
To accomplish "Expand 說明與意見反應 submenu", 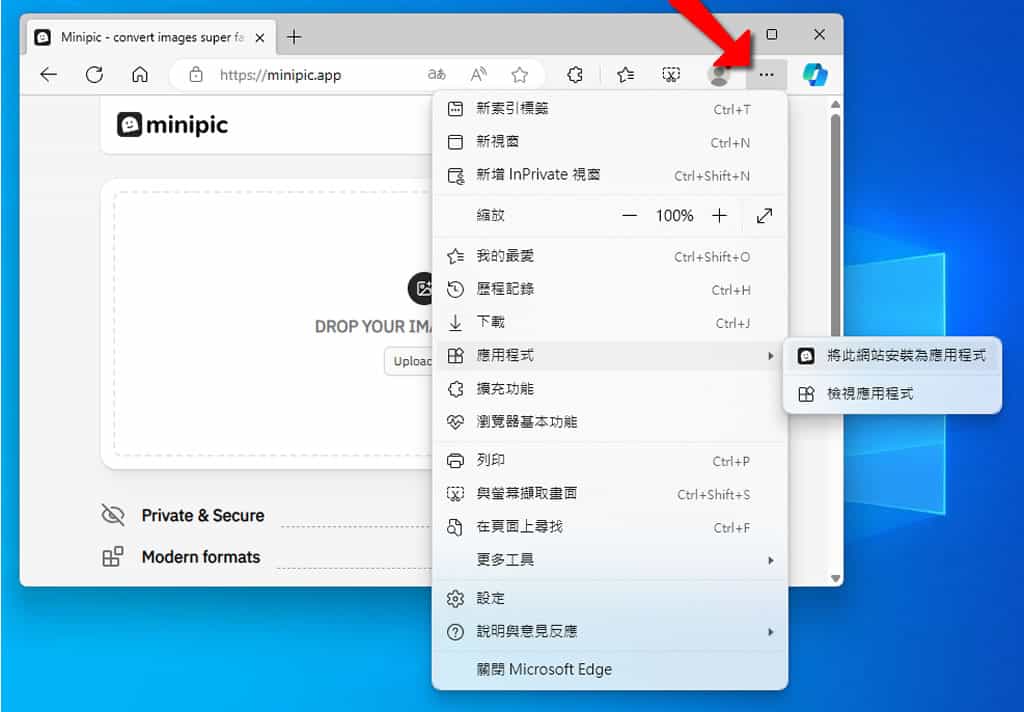I will pos(610,632).
